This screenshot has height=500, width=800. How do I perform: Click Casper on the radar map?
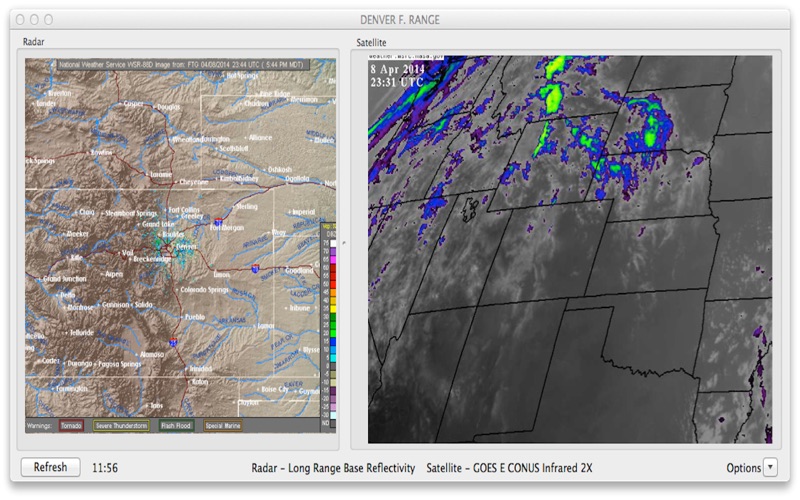pos(134,103)
